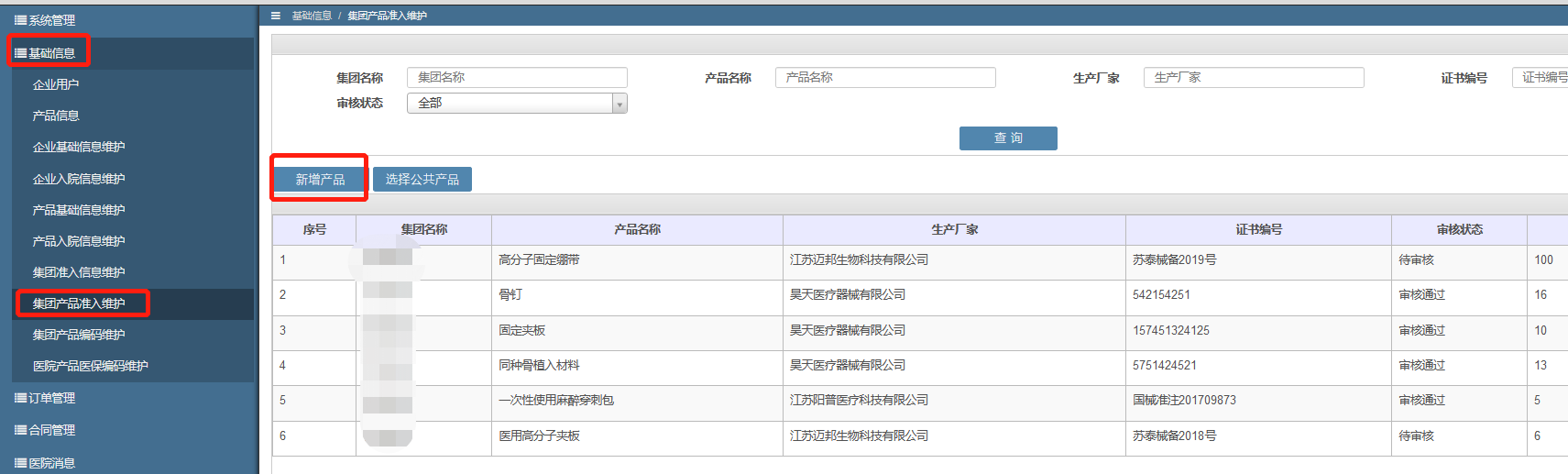Select 集团产品准入维护 menu item
The height and width of the screenshot is (474, 1568).
(79, 303)
